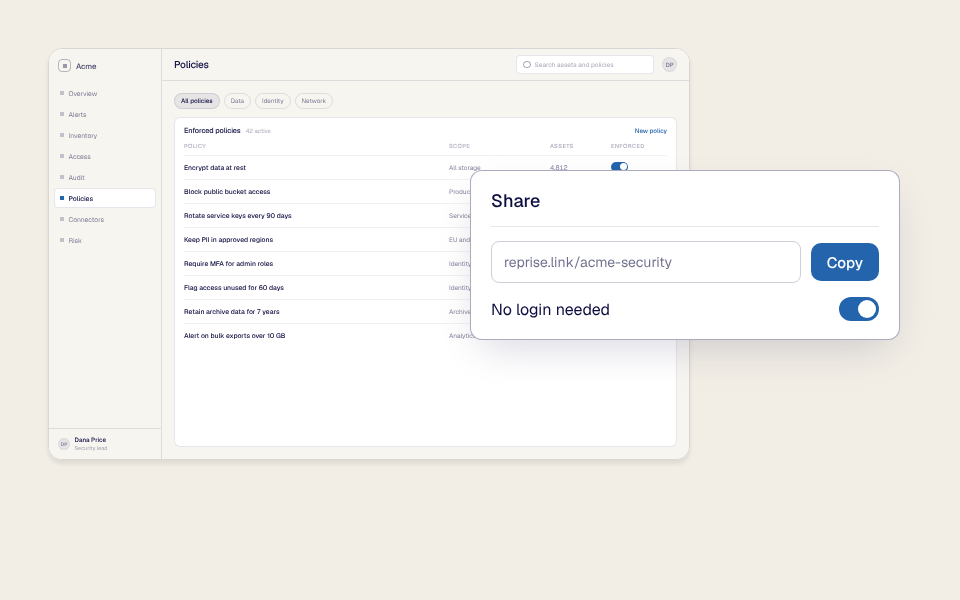Select Policies sidebar item
The width and height of the screenshot is (960, 600).
(105, 198)
